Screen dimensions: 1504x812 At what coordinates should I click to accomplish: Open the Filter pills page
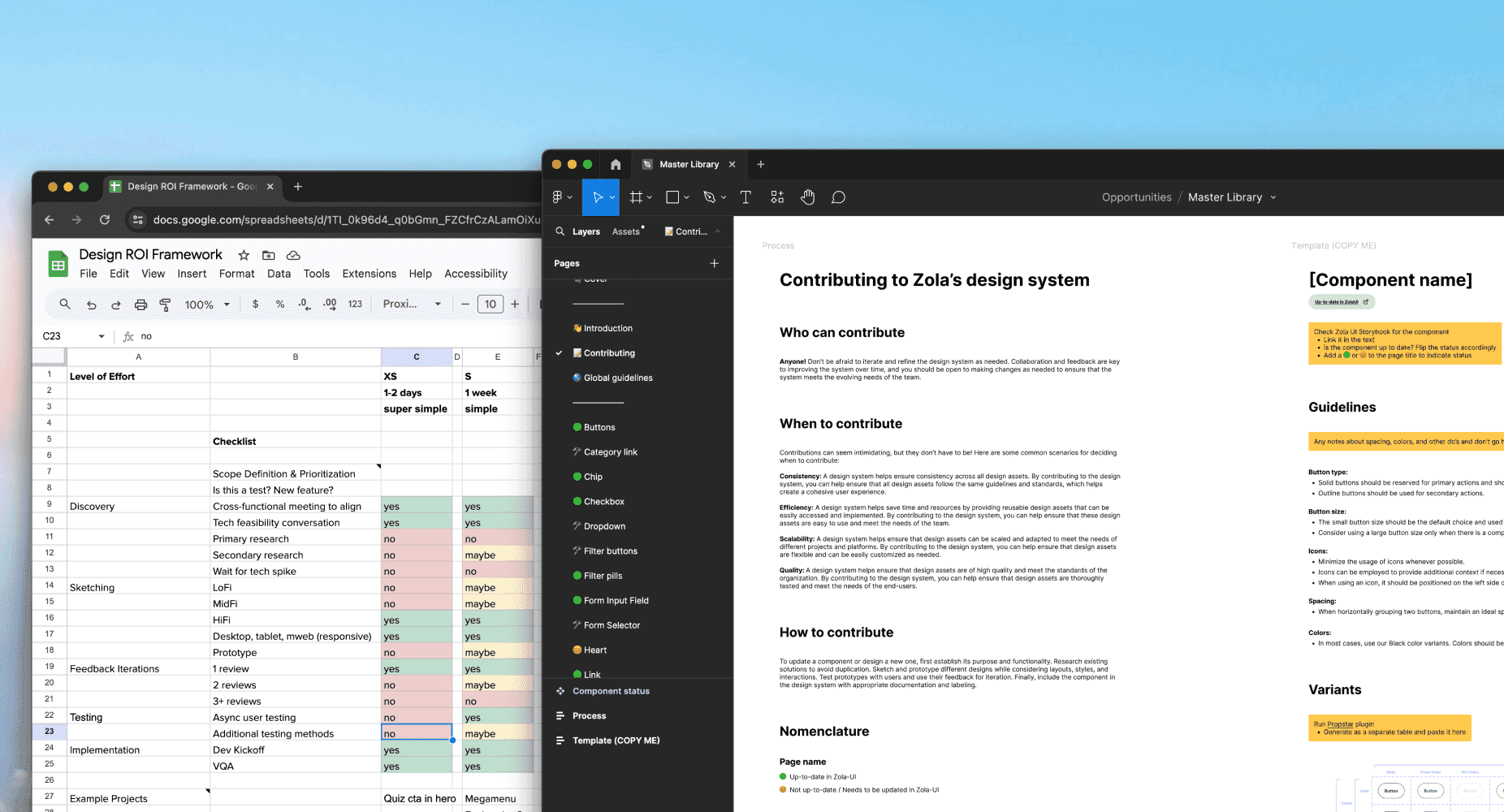603,576
